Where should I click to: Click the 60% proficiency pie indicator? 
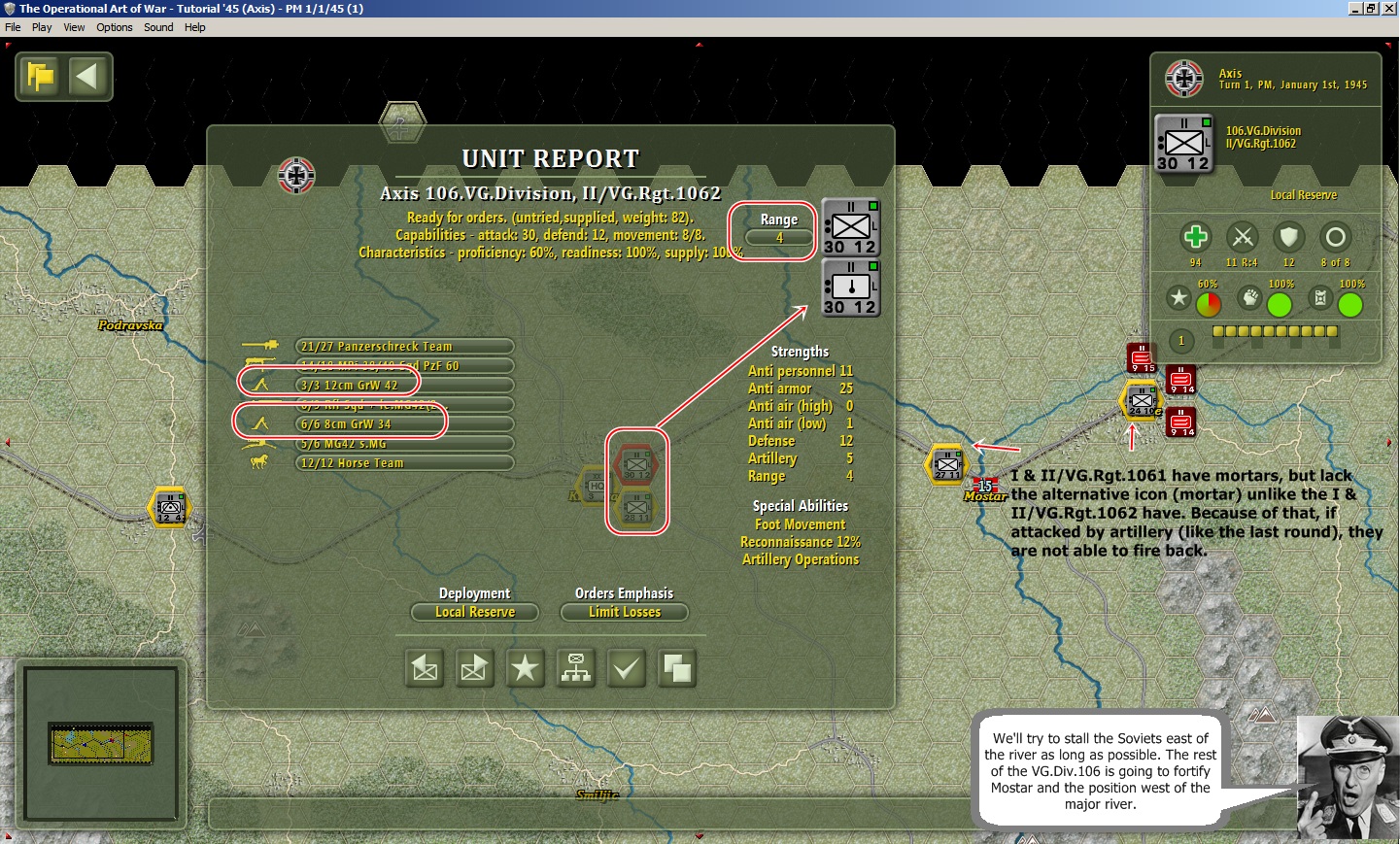[x=1209, y=304]
